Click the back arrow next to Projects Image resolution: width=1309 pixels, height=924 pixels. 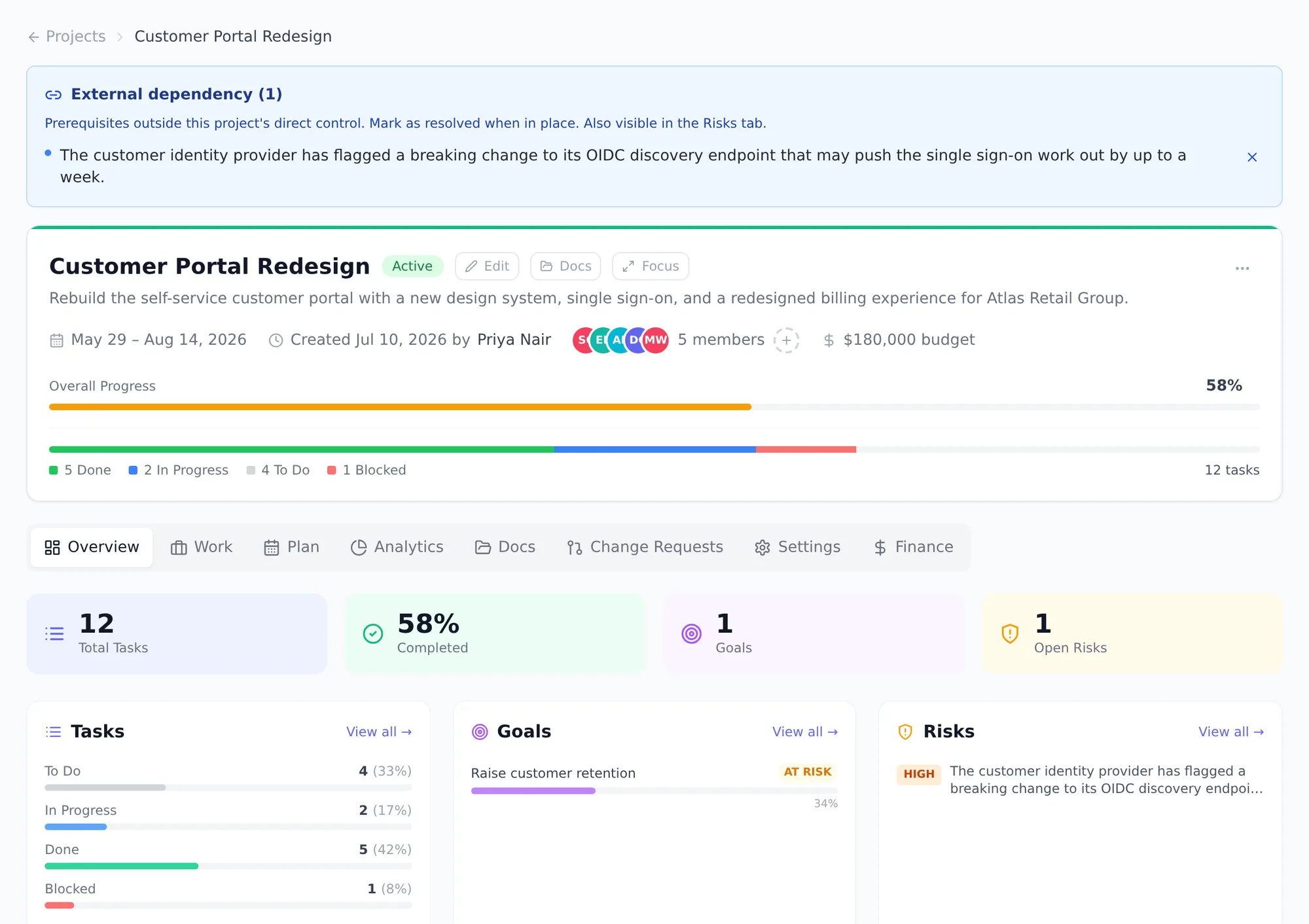tap(33, 37)
